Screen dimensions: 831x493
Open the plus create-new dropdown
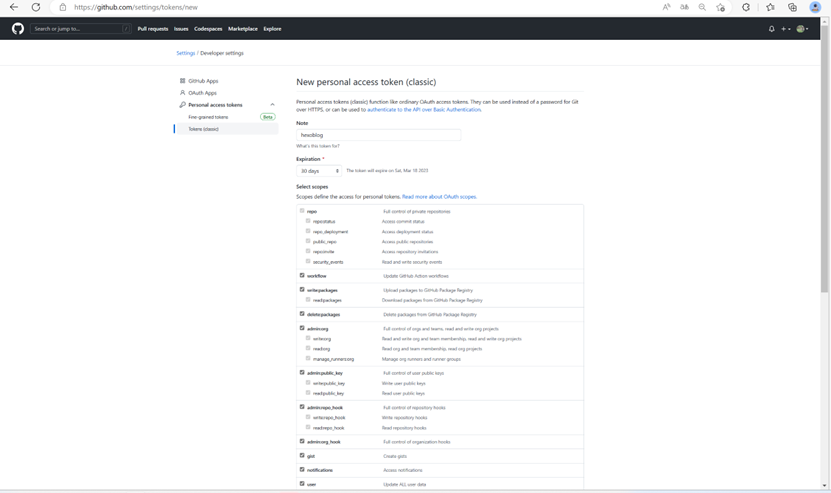tap(785, 29)
